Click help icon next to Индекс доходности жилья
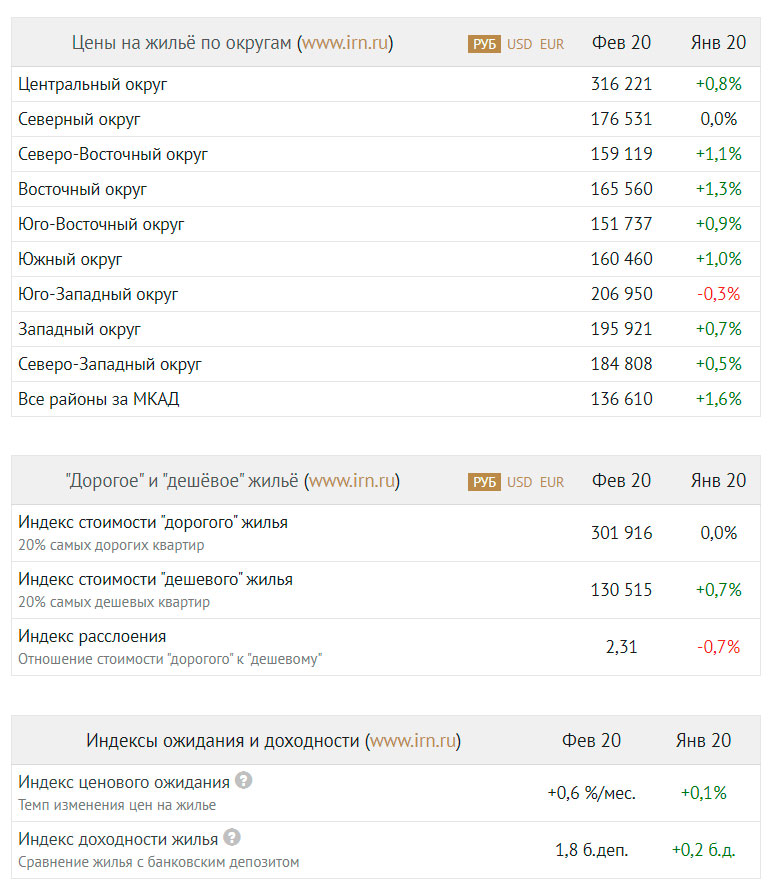 click(x=232, y=838)
